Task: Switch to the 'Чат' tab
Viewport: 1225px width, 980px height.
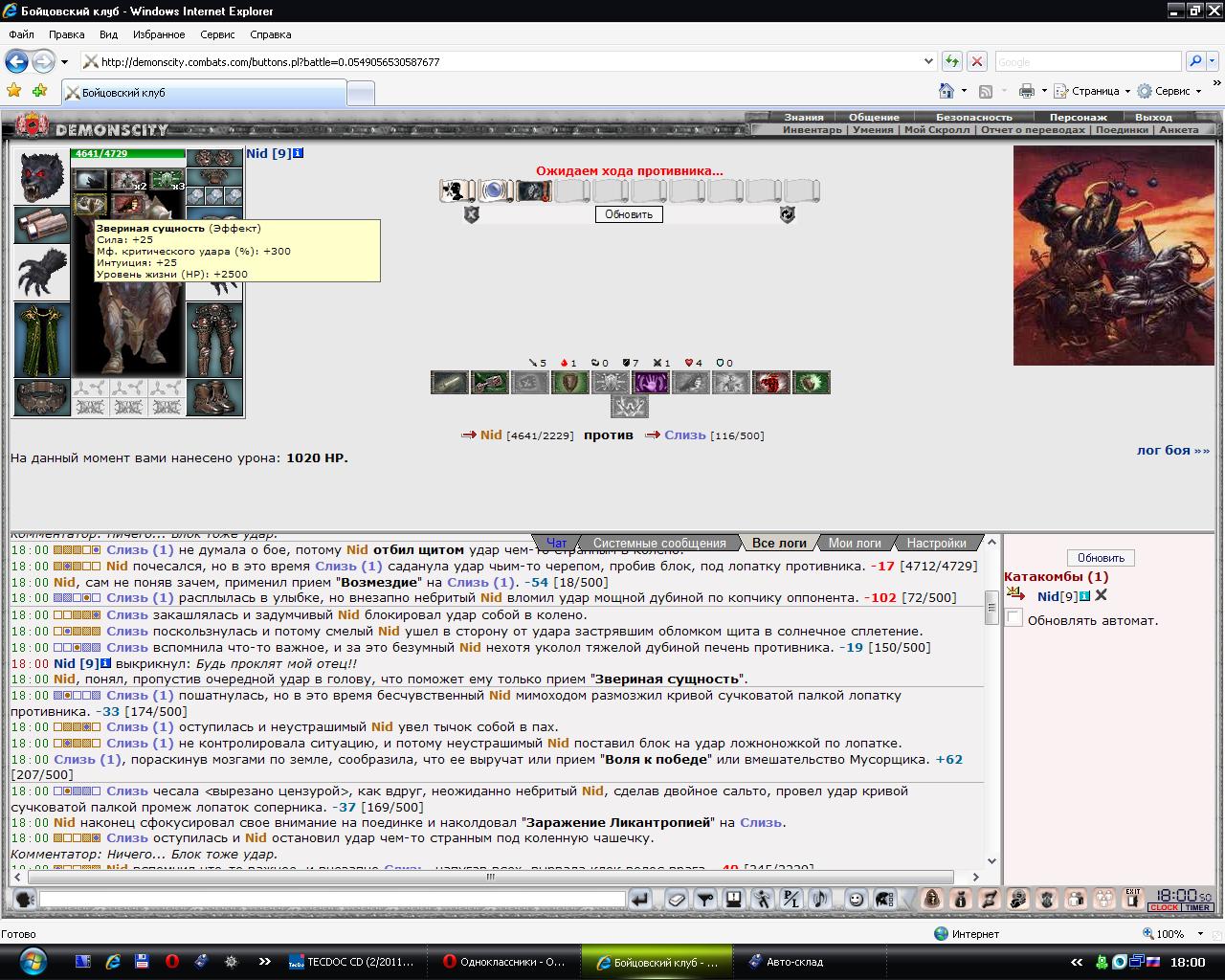Action: 556,543
